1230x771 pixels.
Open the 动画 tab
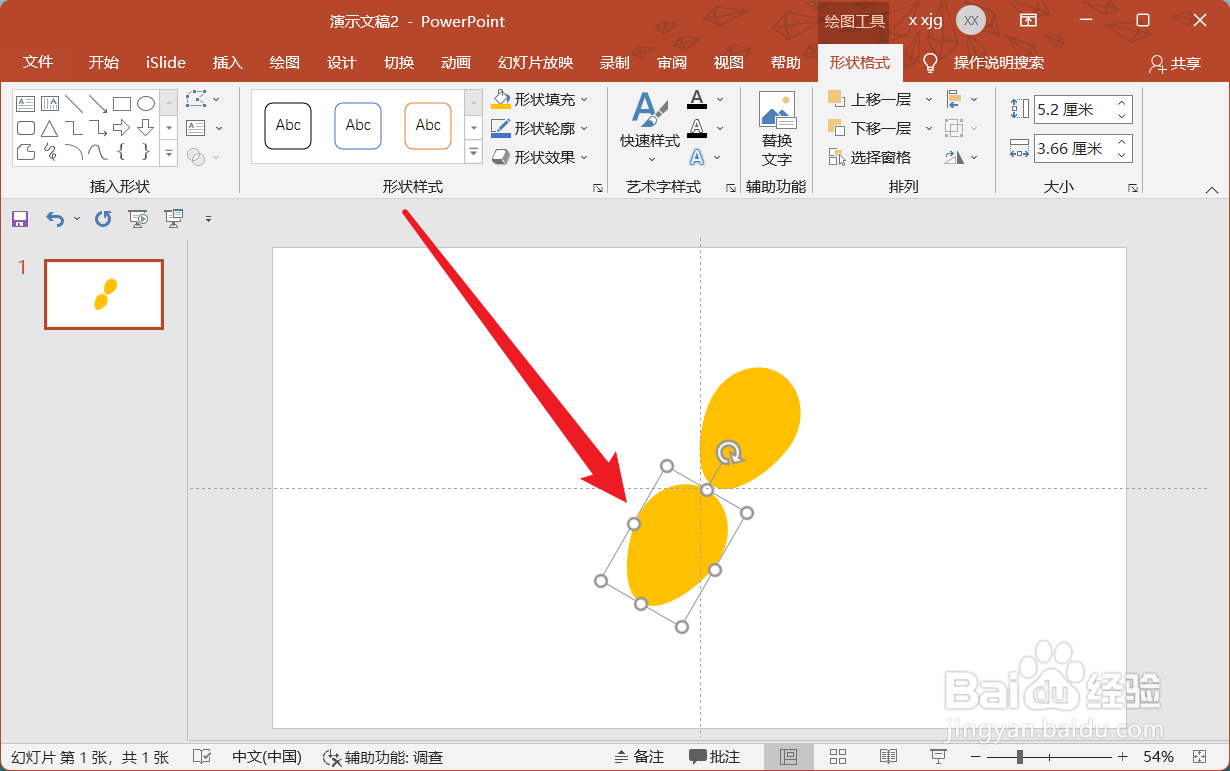456,62
